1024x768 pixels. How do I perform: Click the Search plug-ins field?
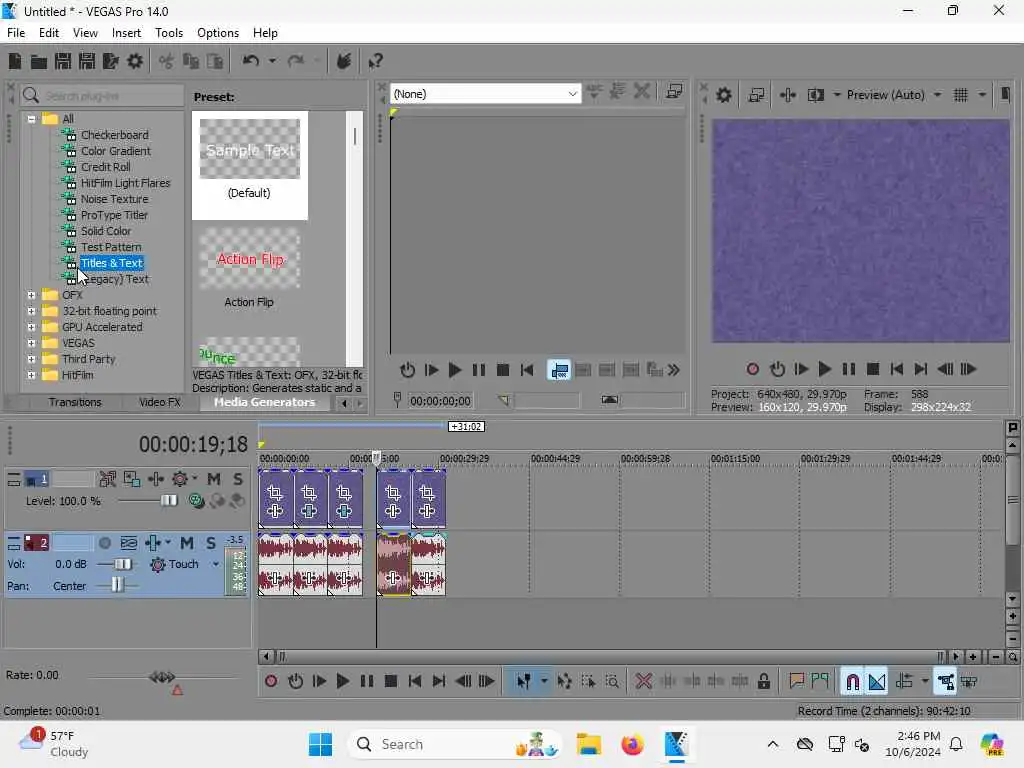click(102, 96)
